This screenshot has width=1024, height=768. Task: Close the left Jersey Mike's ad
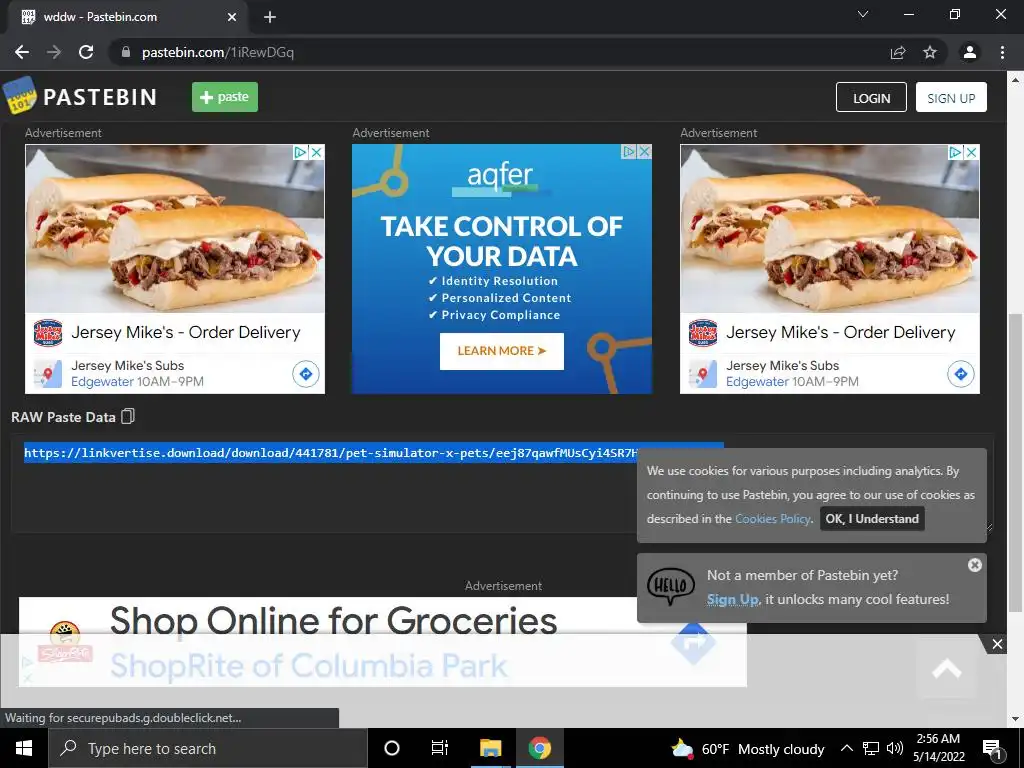coord(317,152)
